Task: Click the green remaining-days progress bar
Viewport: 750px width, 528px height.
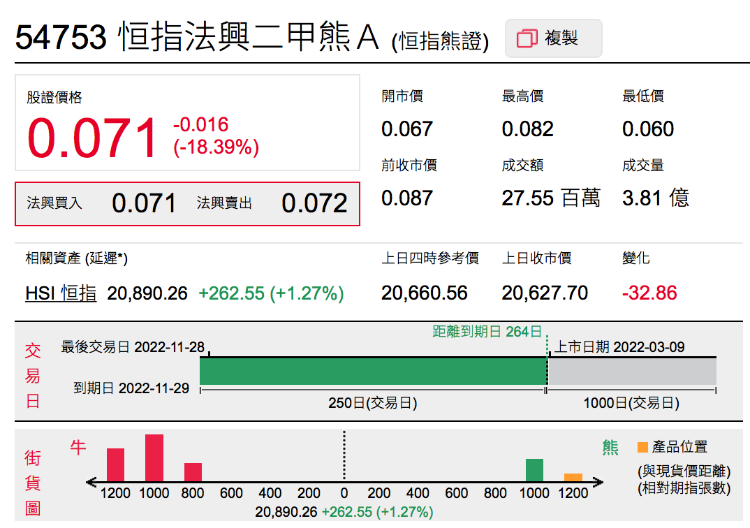Action: pos(373,371)
